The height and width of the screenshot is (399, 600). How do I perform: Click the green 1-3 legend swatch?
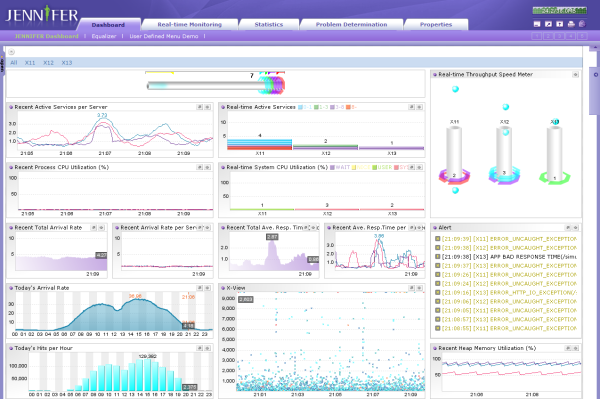[x=316, y=107]
